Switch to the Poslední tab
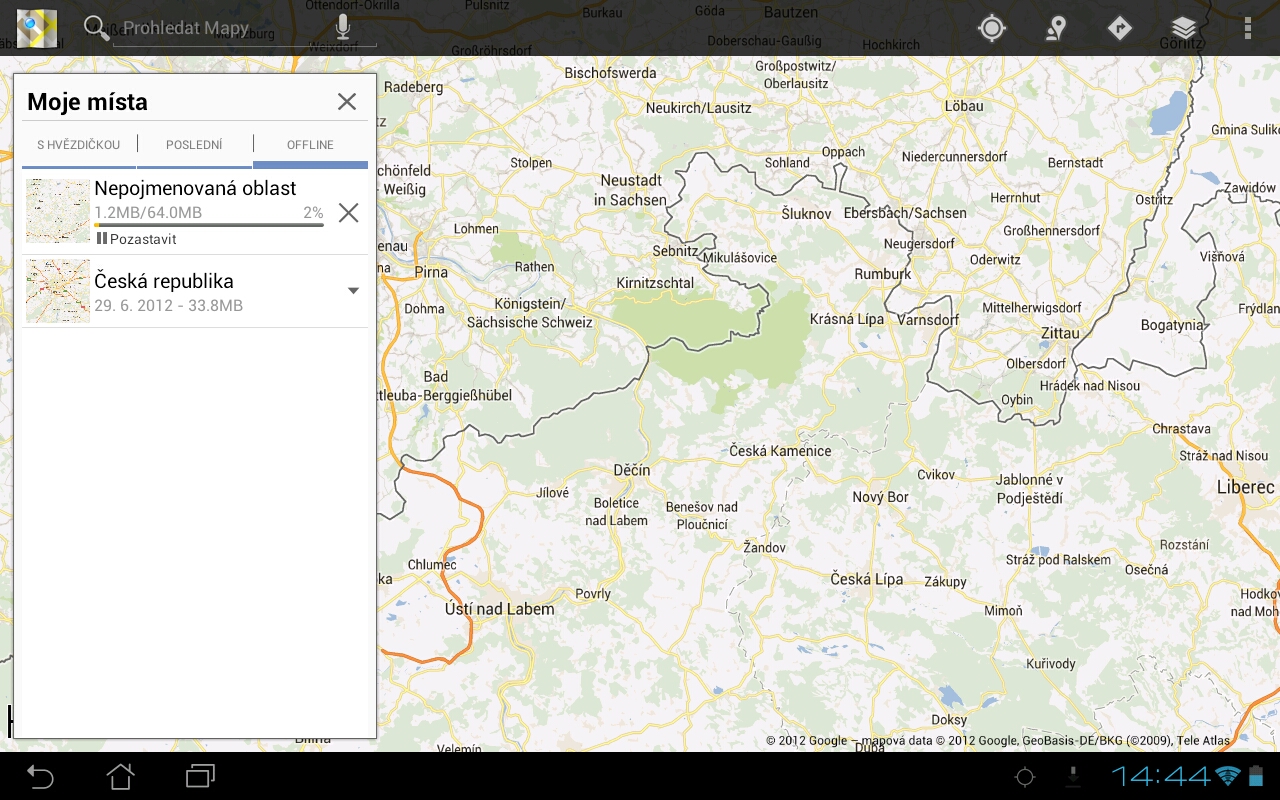This screenshot has width=1280, height=800. tap(194, 145)
